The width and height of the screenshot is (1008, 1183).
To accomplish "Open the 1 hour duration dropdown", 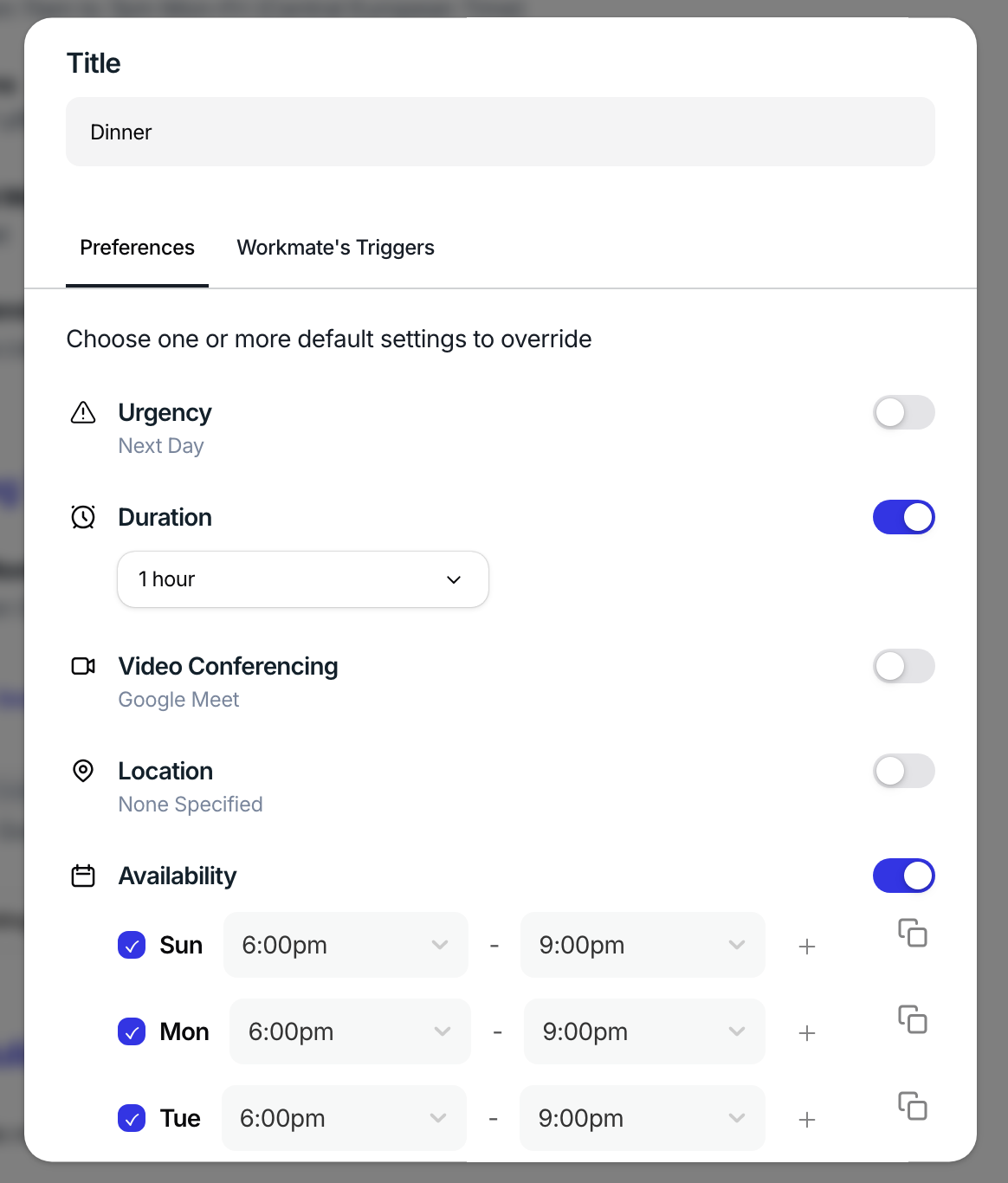I will (x=303, y=579).
